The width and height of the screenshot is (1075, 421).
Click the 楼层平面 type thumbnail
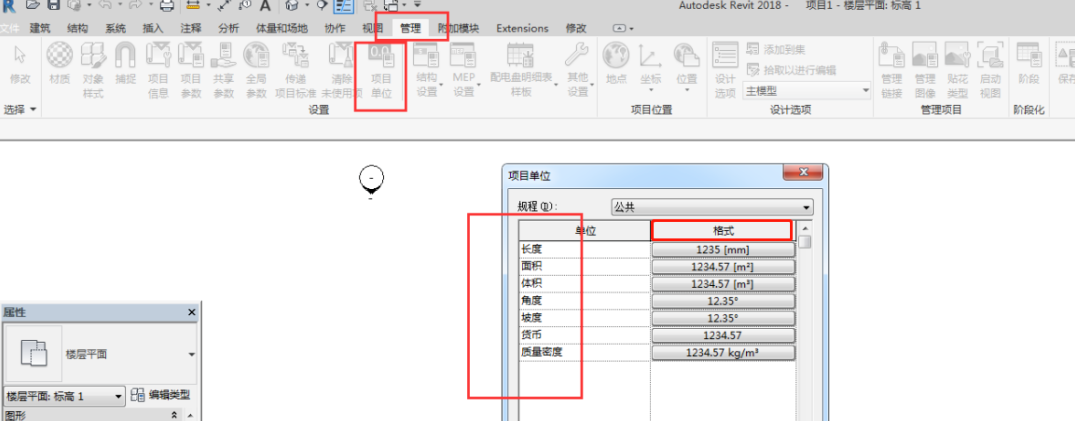click(x=34, y=354)
